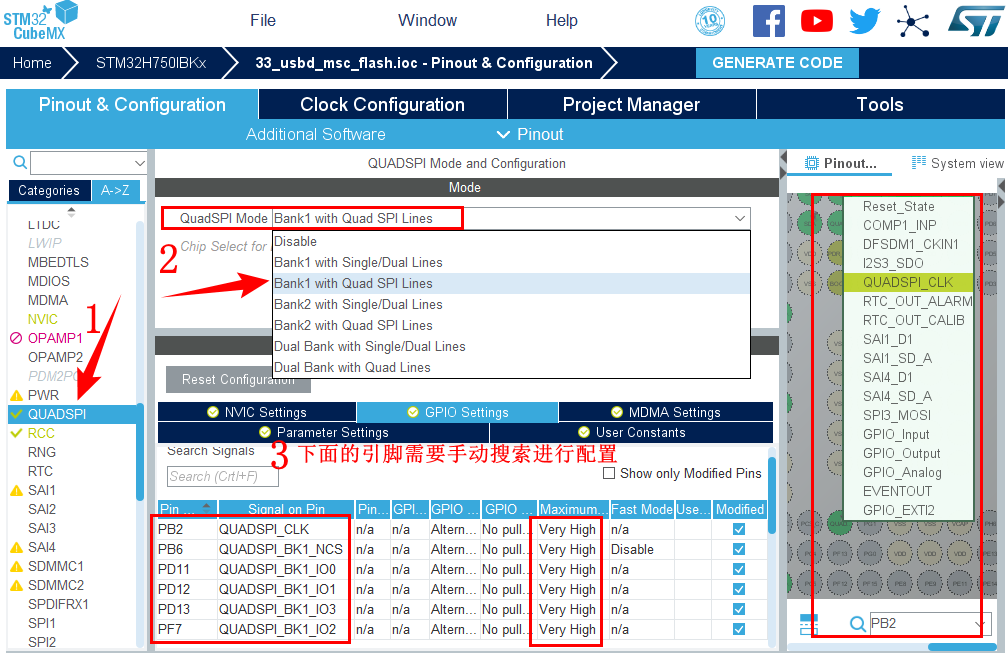Image resolution: width=1008 pixels, height=661 pixels.
Task: Expand the Pinout dropdown menu
Action: pyautogui.click(x=530, y=134)
